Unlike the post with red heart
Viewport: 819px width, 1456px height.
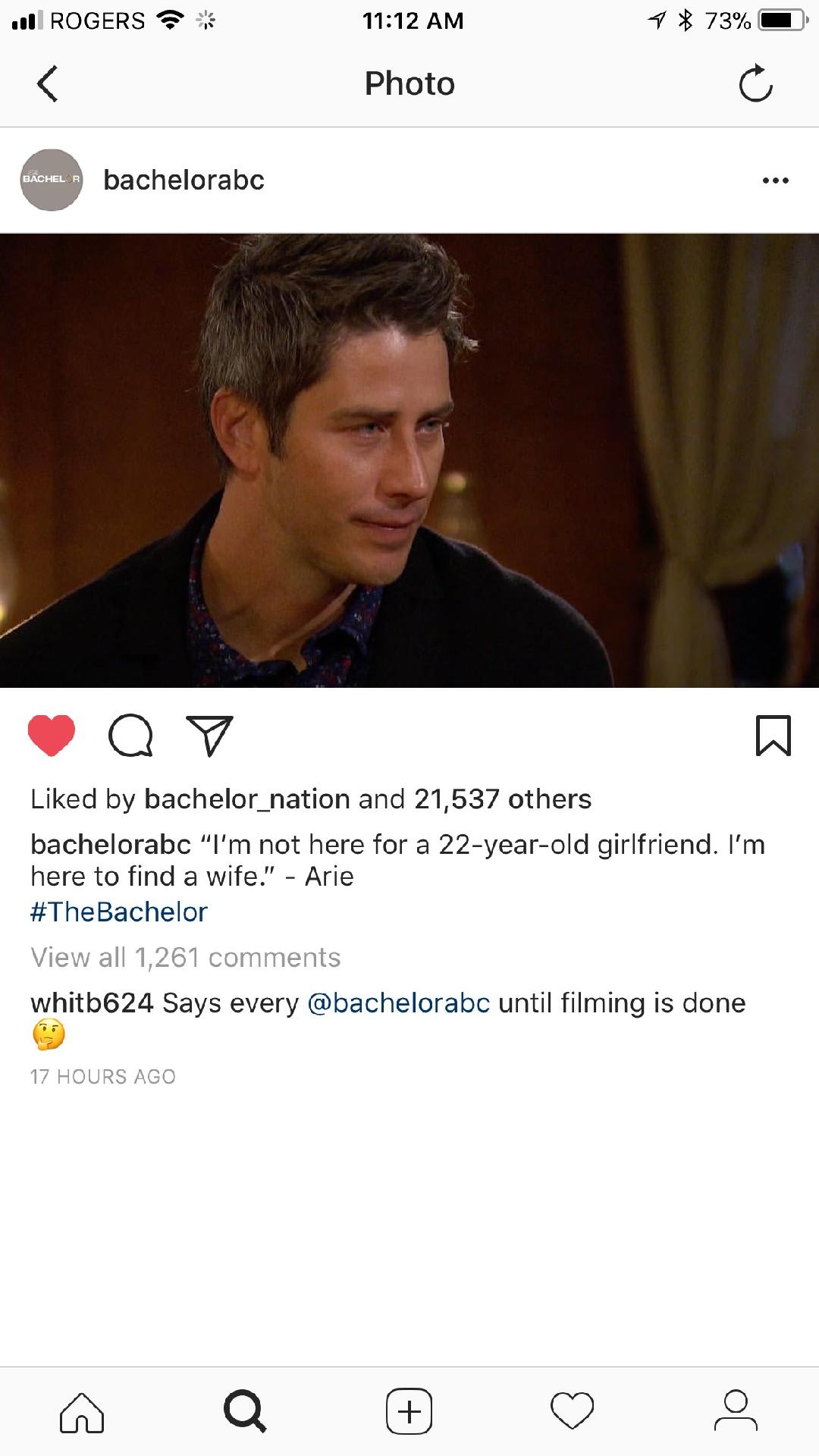[x=52, y=736]
